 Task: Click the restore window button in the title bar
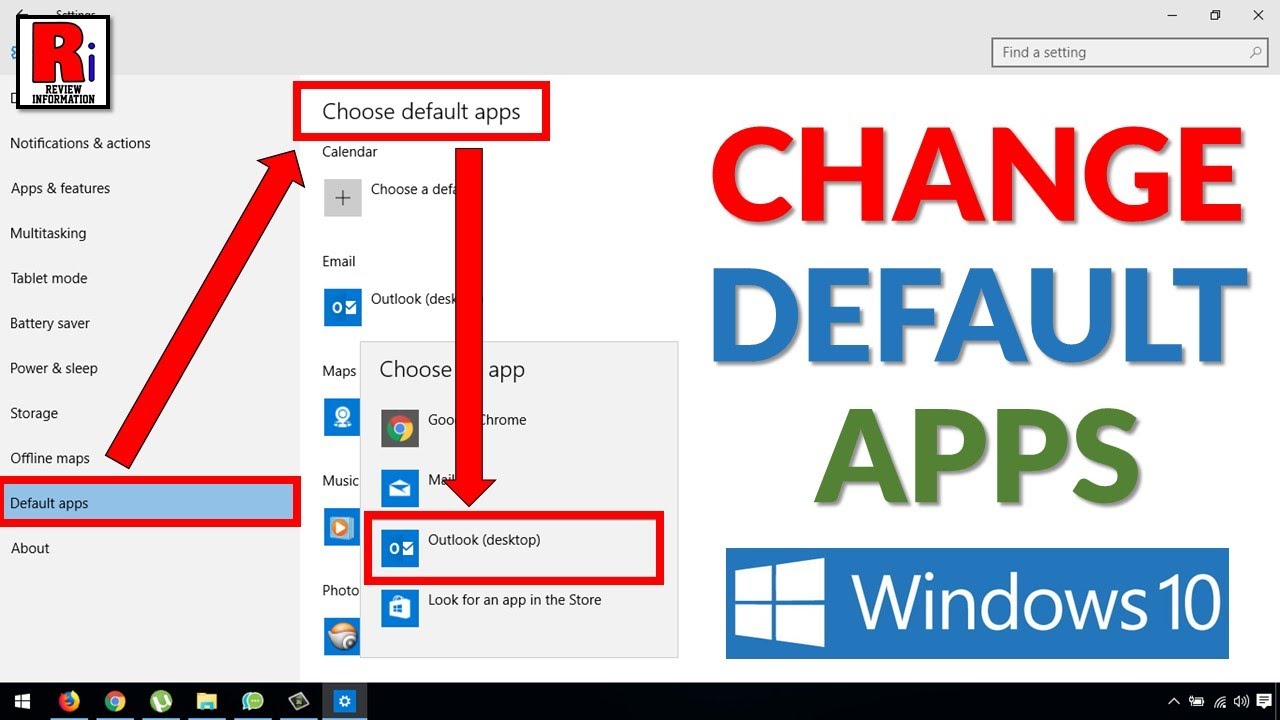1215,15
